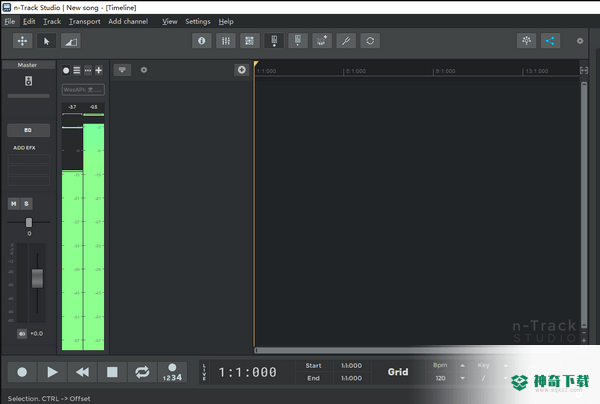Click the Master pan slider knob

[x=29, y=222]
